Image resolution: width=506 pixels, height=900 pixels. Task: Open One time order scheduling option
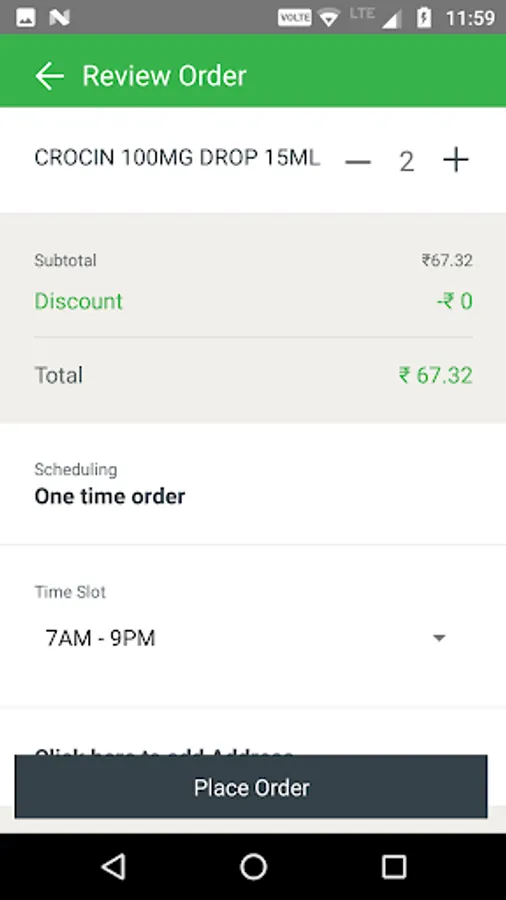tap(110, 496)
